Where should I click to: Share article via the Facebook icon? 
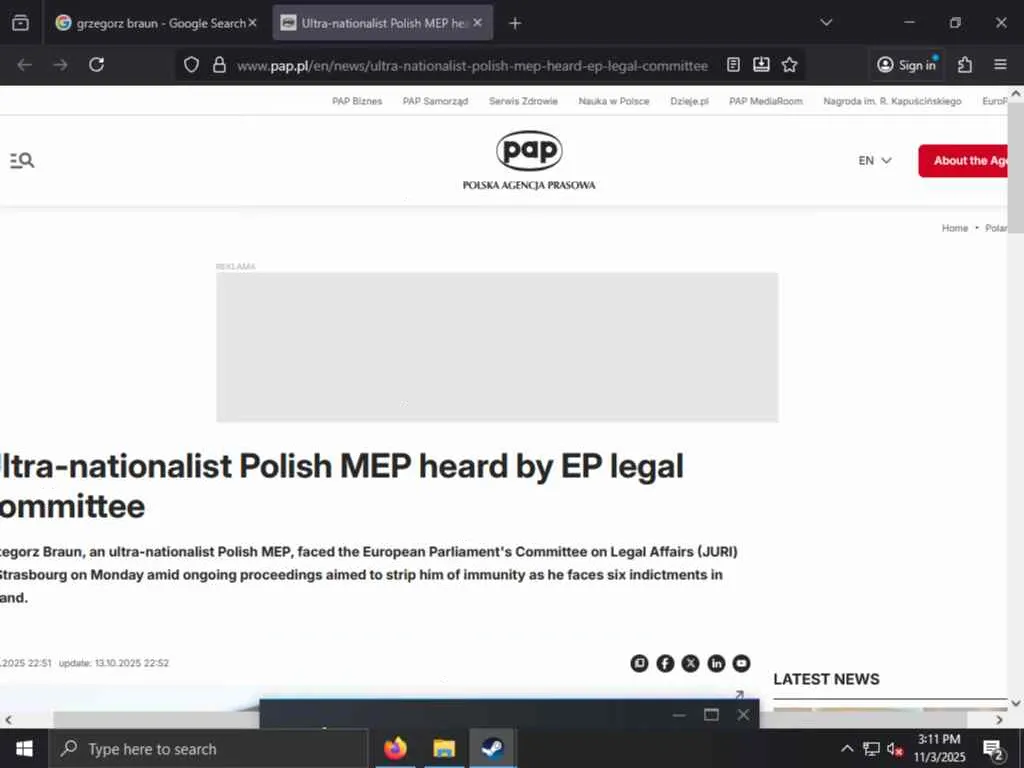[x=665, y=664]
